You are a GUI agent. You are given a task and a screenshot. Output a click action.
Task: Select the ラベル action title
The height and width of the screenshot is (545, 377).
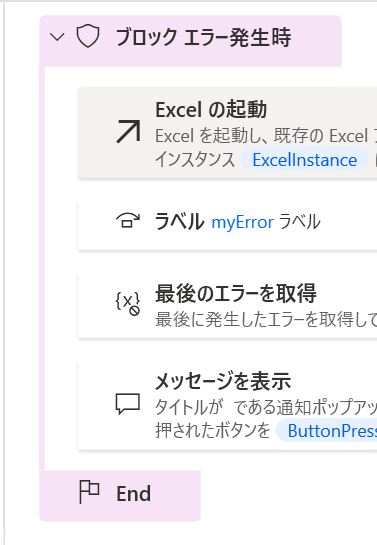pyautogui.click(x=179, y=222)
